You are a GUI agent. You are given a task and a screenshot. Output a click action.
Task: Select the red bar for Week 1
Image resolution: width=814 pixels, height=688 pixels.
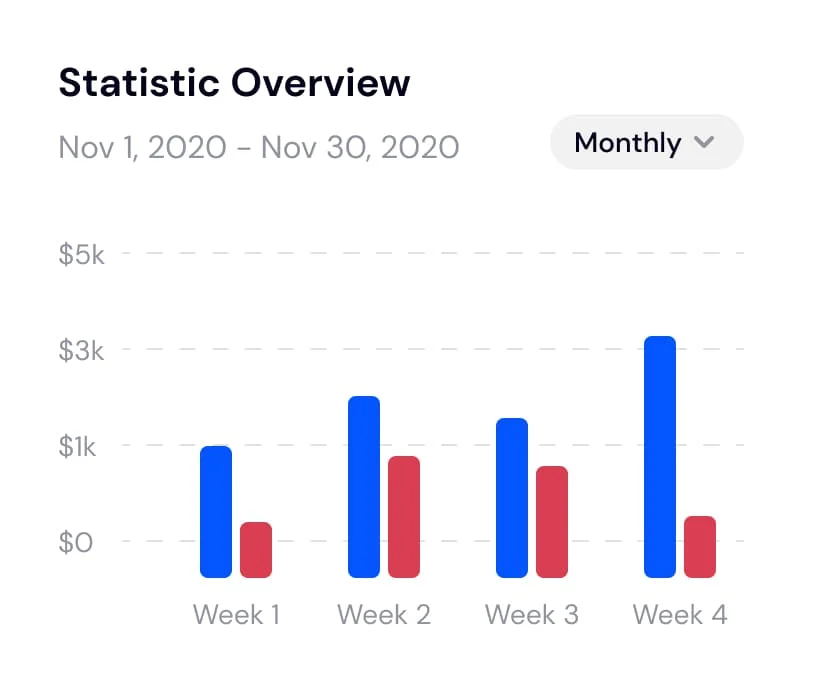pos(257,550)
